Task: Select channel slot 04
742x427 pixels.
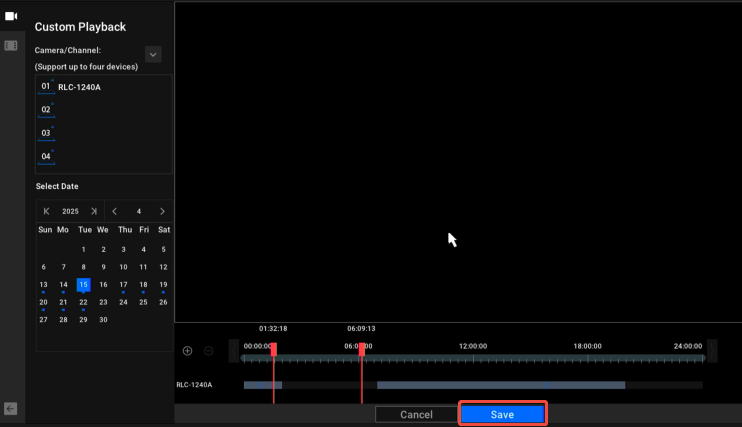Action: tap(46, 156)
